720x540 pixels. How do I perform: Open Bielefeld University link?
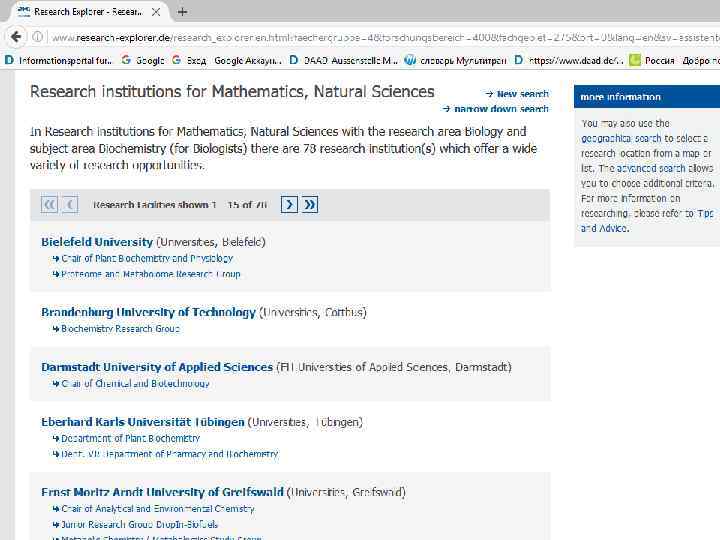coord(97,242)
